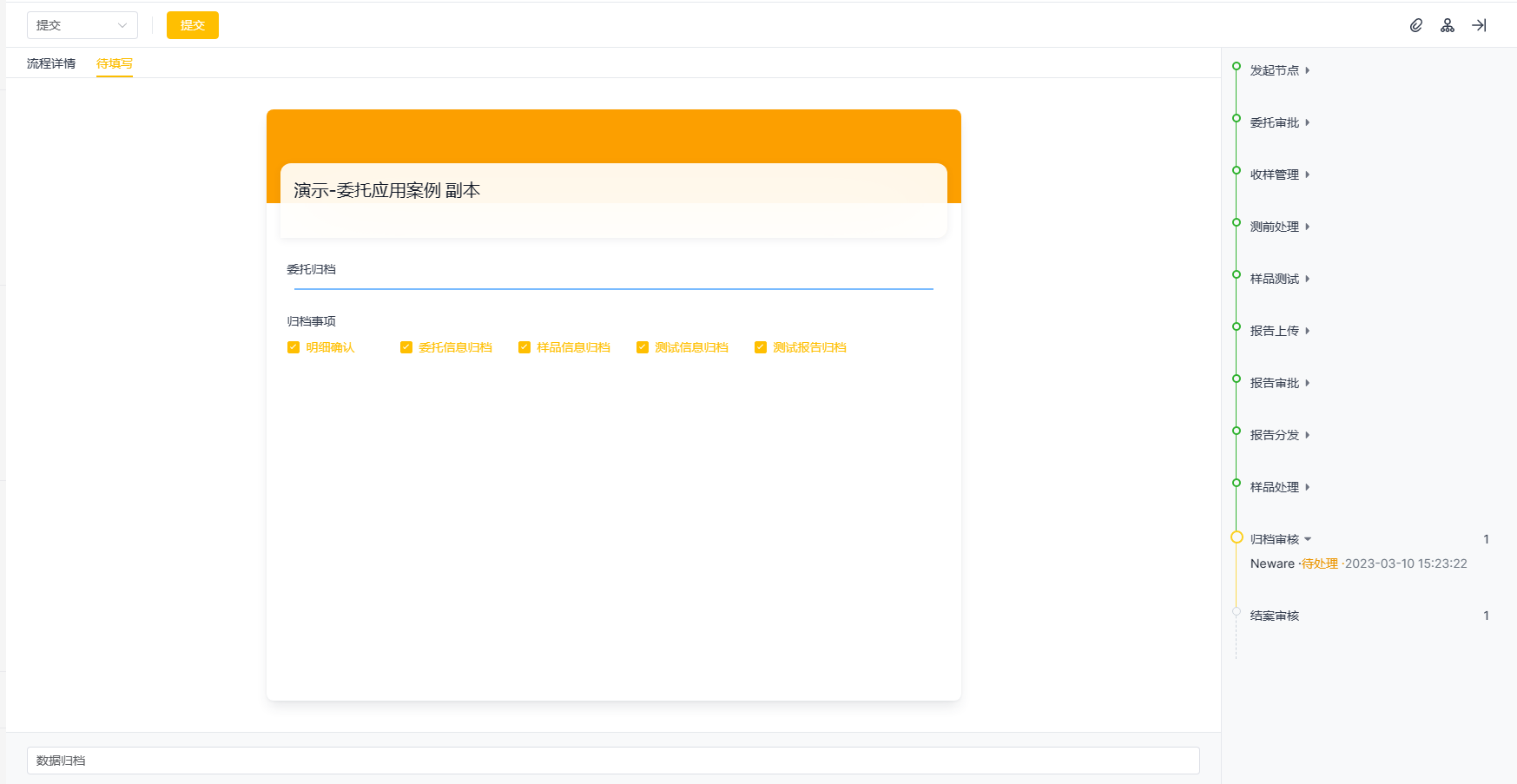This screenshot has width=1517, height=784.
Task: Click the form title 演示-委托应用案例 副本
Action: tap(386, 190)
